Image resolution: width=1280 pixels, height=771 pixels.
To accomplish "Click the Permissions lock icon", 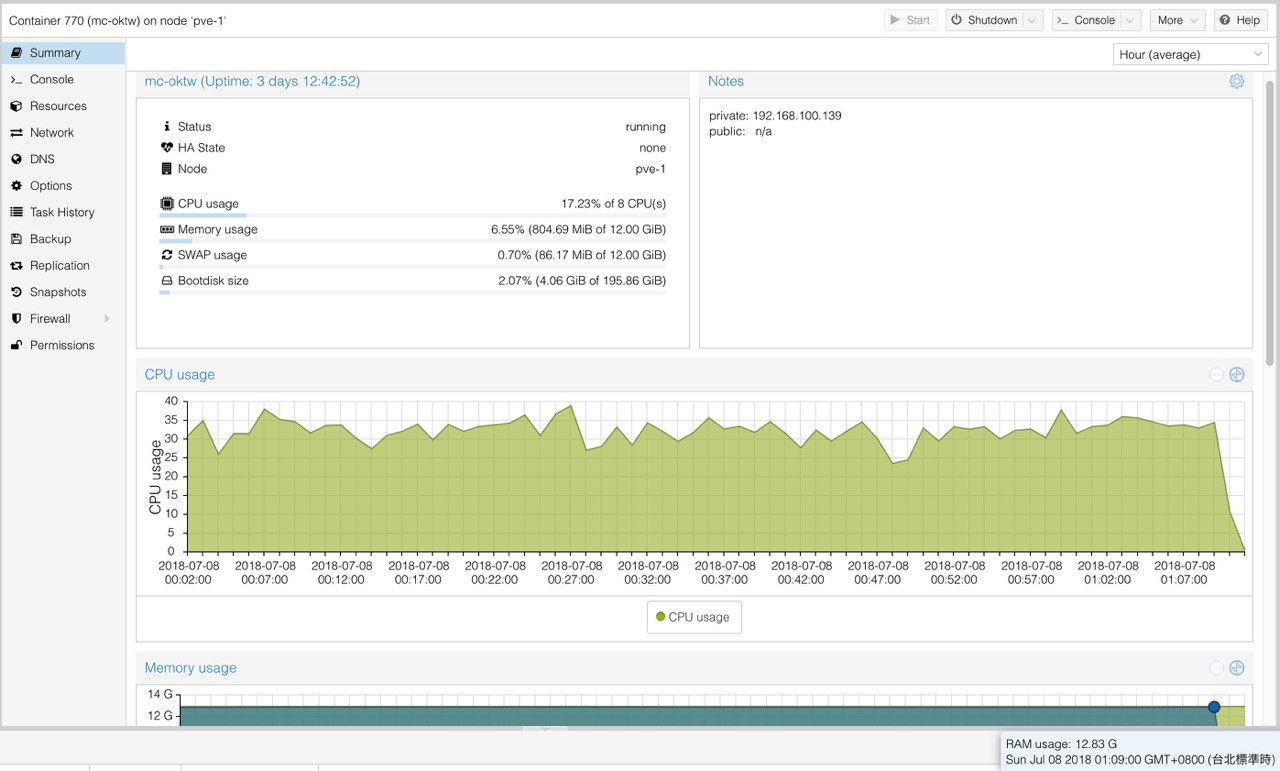I will pos(16,345).
